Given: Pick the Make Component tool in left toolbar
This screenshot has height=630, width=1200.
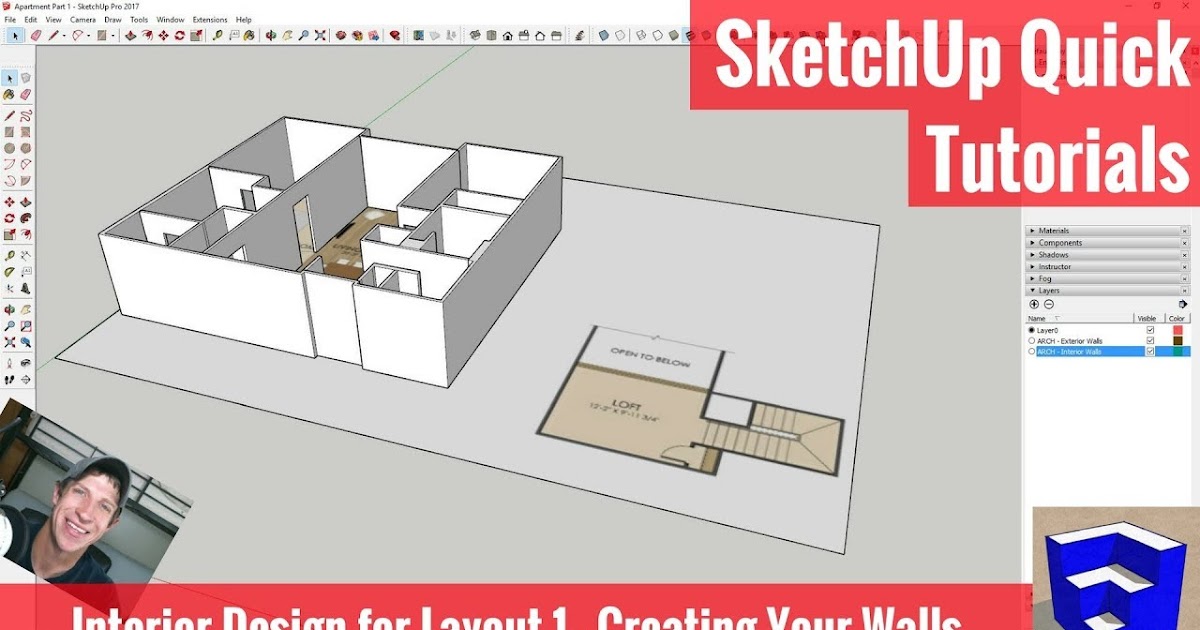Looking at the screenshot, I should 25,78.
